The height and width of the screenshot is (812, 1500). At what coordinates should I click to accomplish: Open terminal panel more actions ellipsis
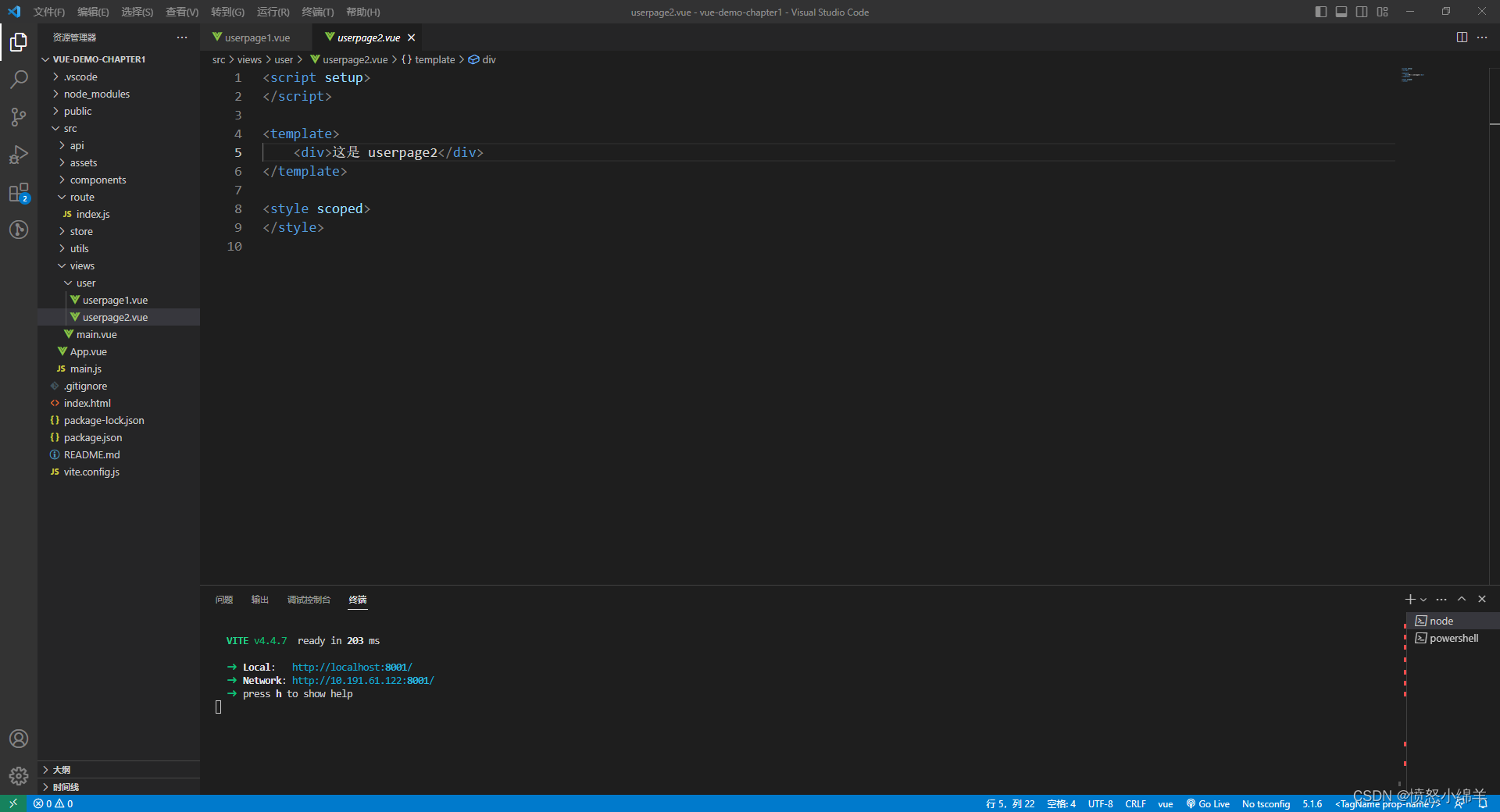pos(1441,599)
